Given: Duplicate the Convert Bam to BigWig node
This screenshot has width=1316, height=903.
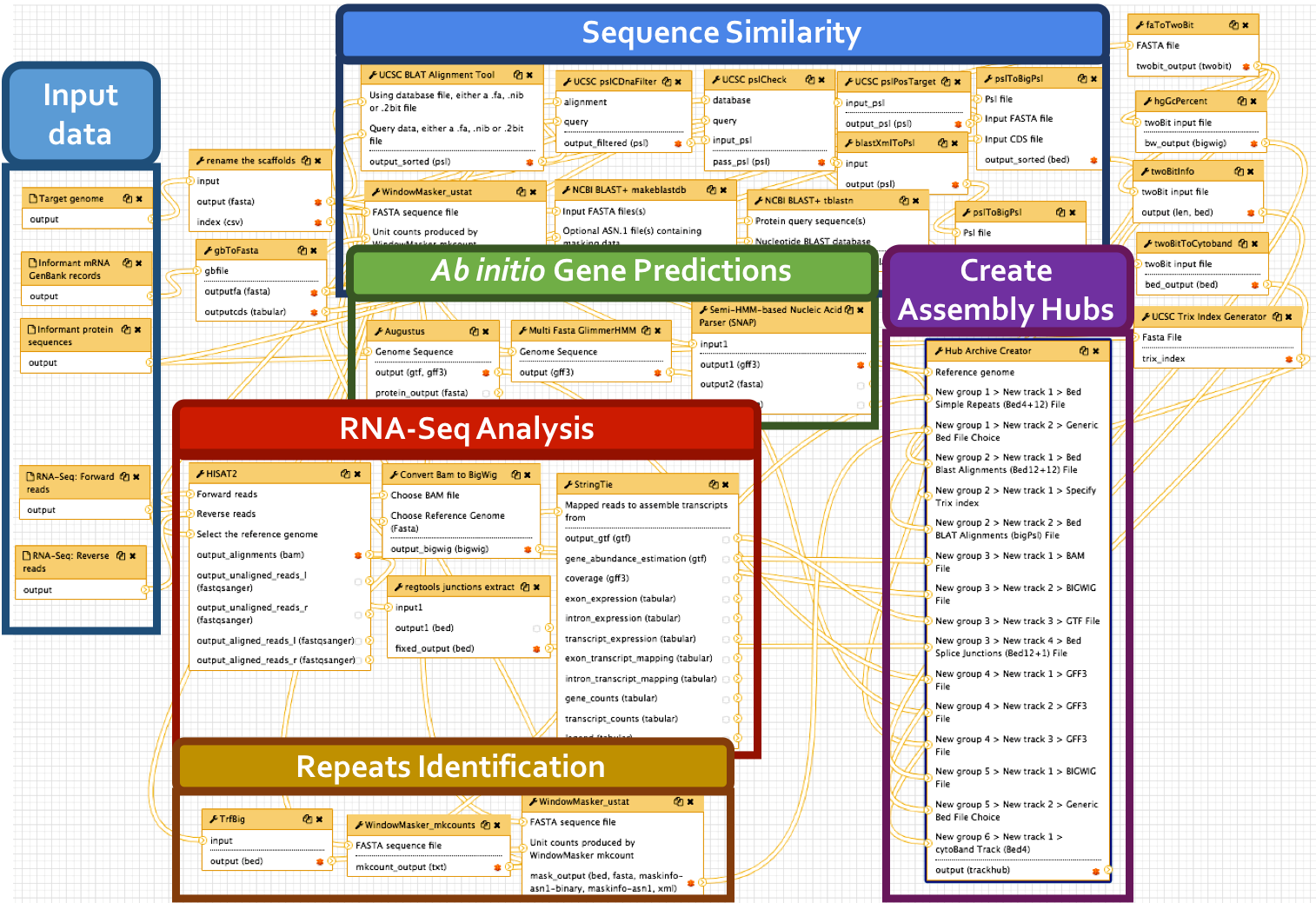Looking at the screenshot, I should click(515, 475).
